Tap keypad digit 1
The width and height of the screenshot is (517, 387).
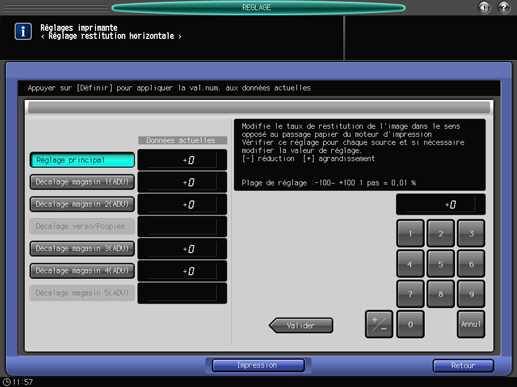[410, 233]
